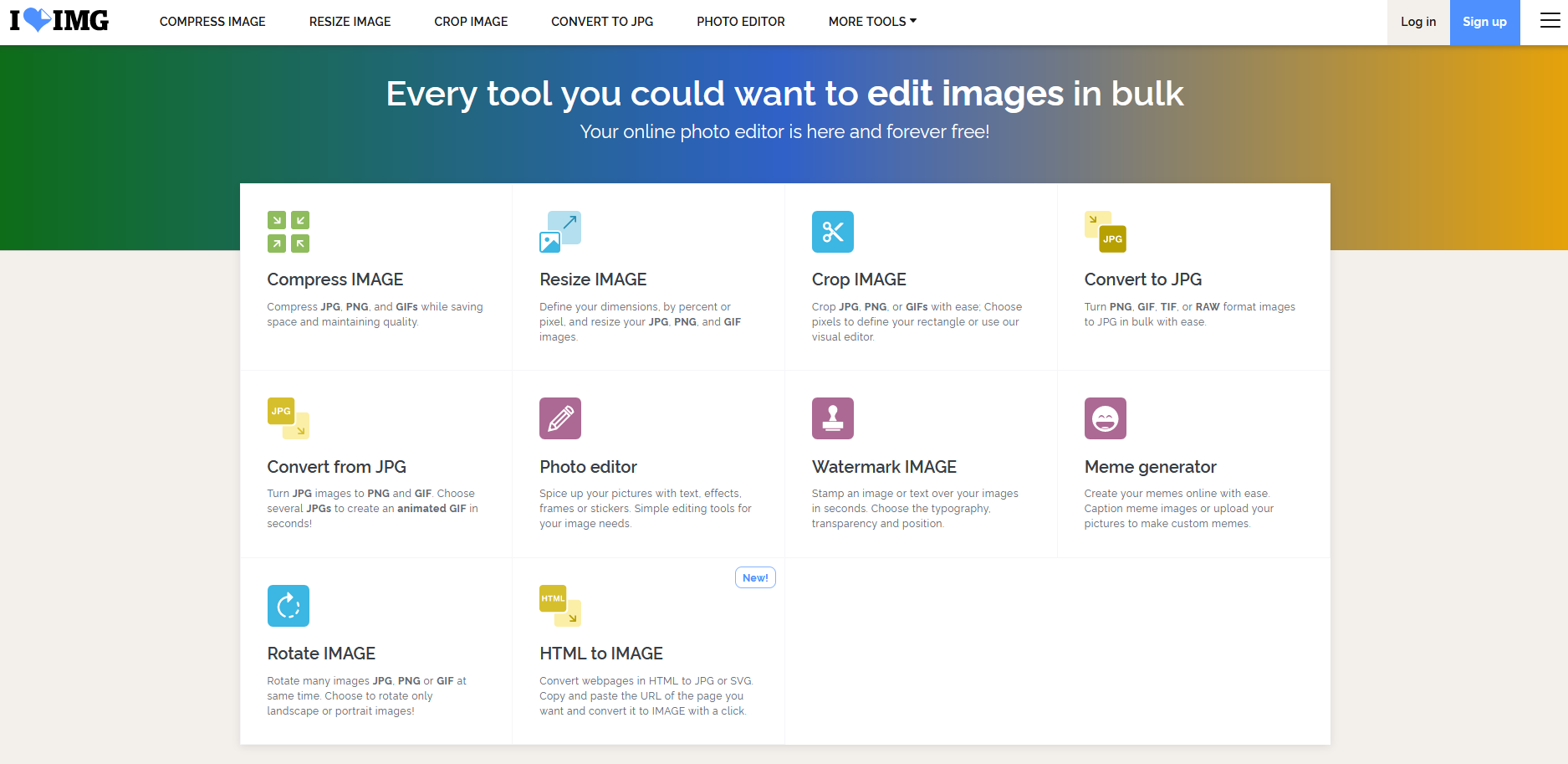Expand the MORE TOOLS dropdown
Screen dimensions: 1568x764
[872, 22]
